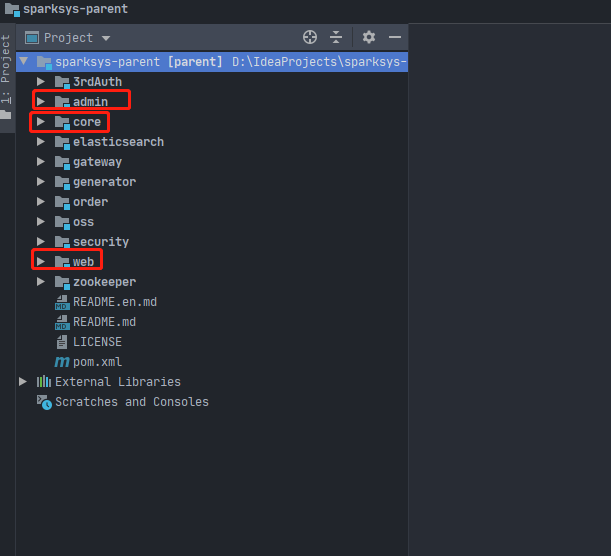Click the locate/scroll from source crosshair icon

pyautogui.click(x=310, y=37)
